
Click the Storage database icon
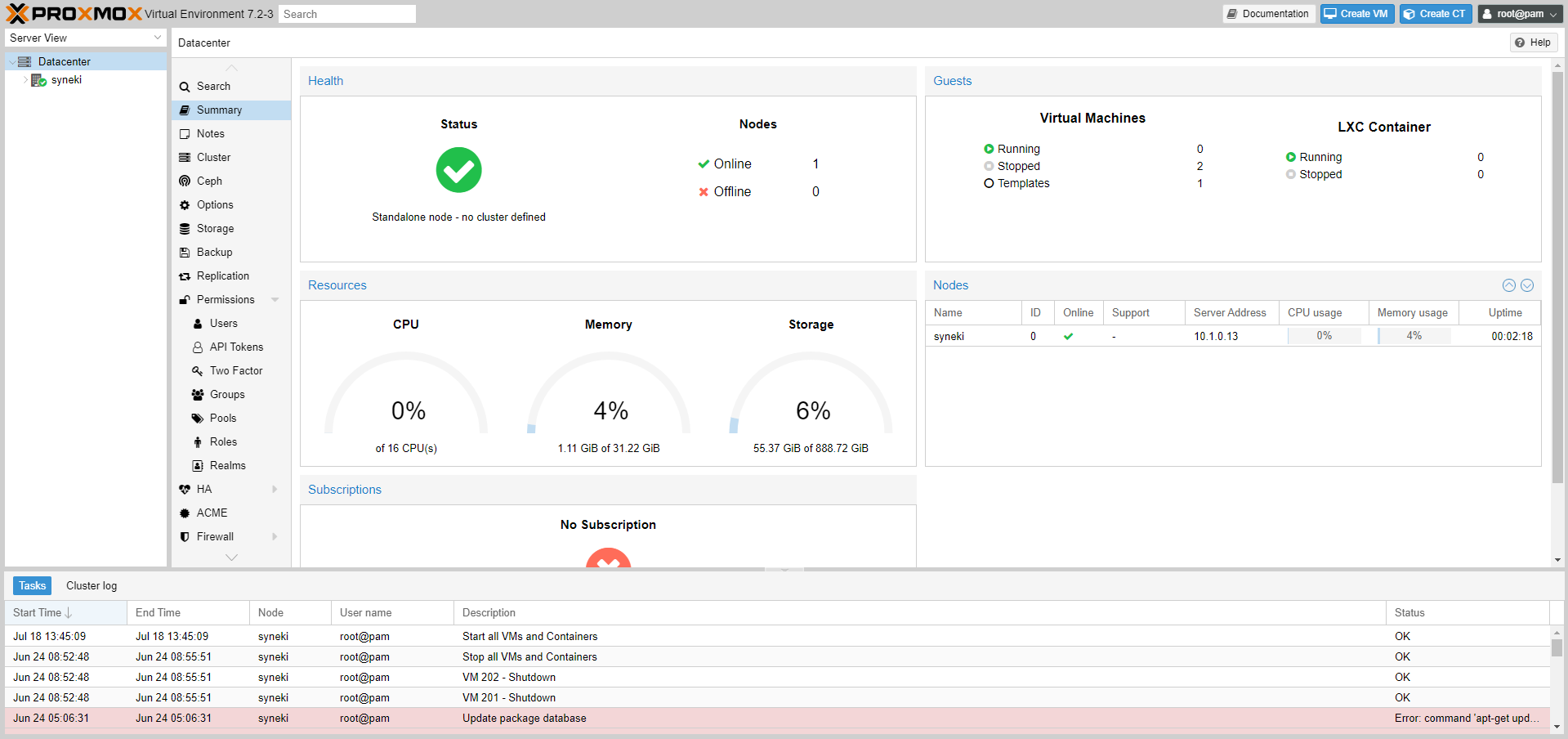(185, 229)
